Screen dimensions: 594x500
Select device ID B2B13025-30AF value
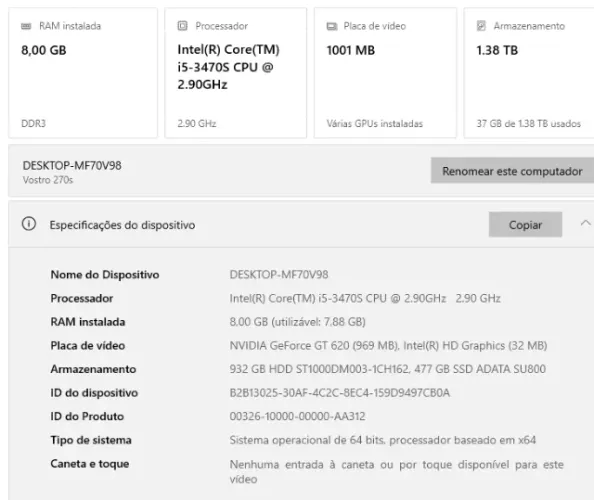coord(340,393)
